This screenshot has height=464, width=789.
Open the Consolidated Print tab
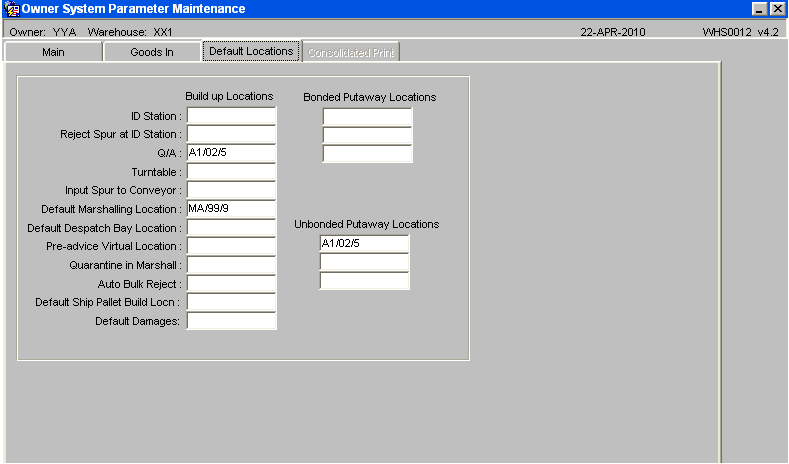(351, 52)
